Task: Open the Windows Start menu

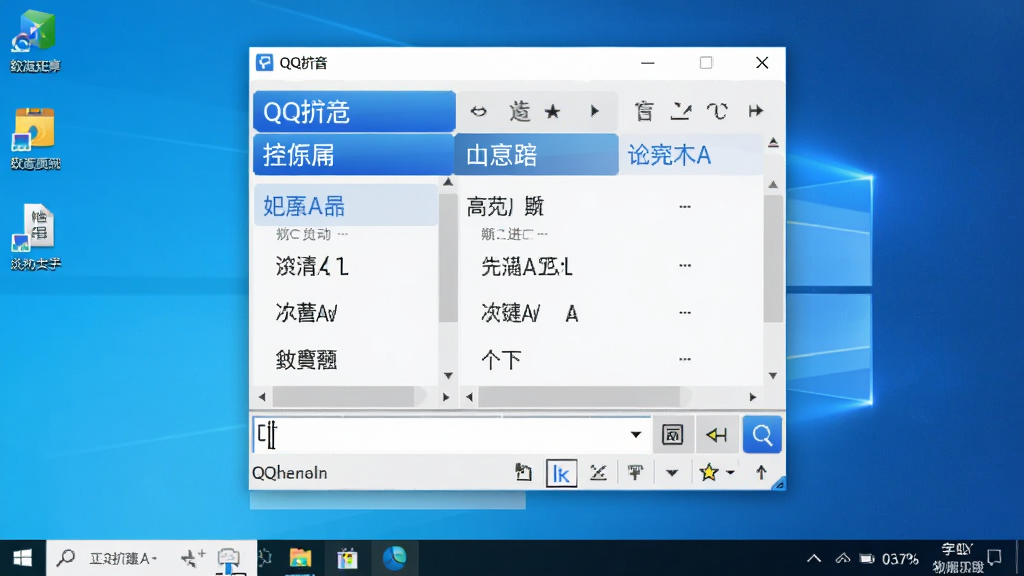Action: tap(23, 558)
